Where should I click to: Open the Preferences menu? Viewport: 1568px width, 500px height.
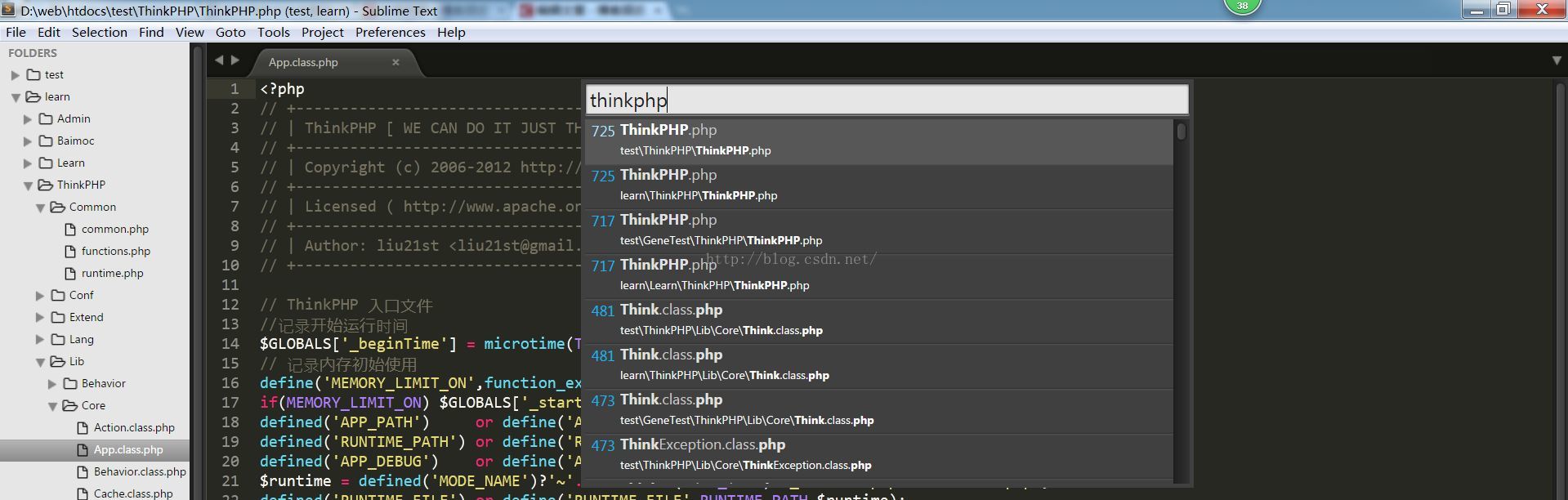pos(391,32)
